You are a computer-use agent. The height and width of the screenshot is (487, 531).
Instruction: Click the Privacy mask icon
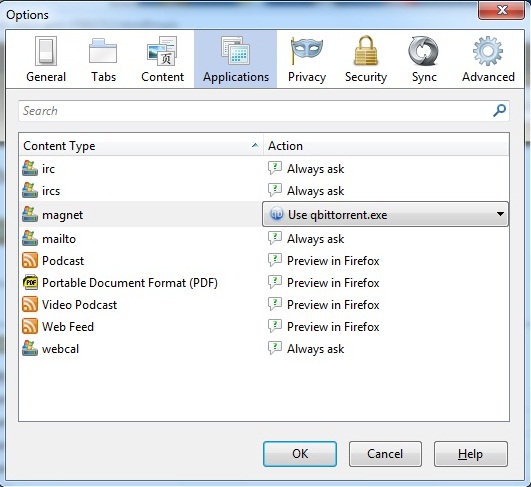[306, 51]
